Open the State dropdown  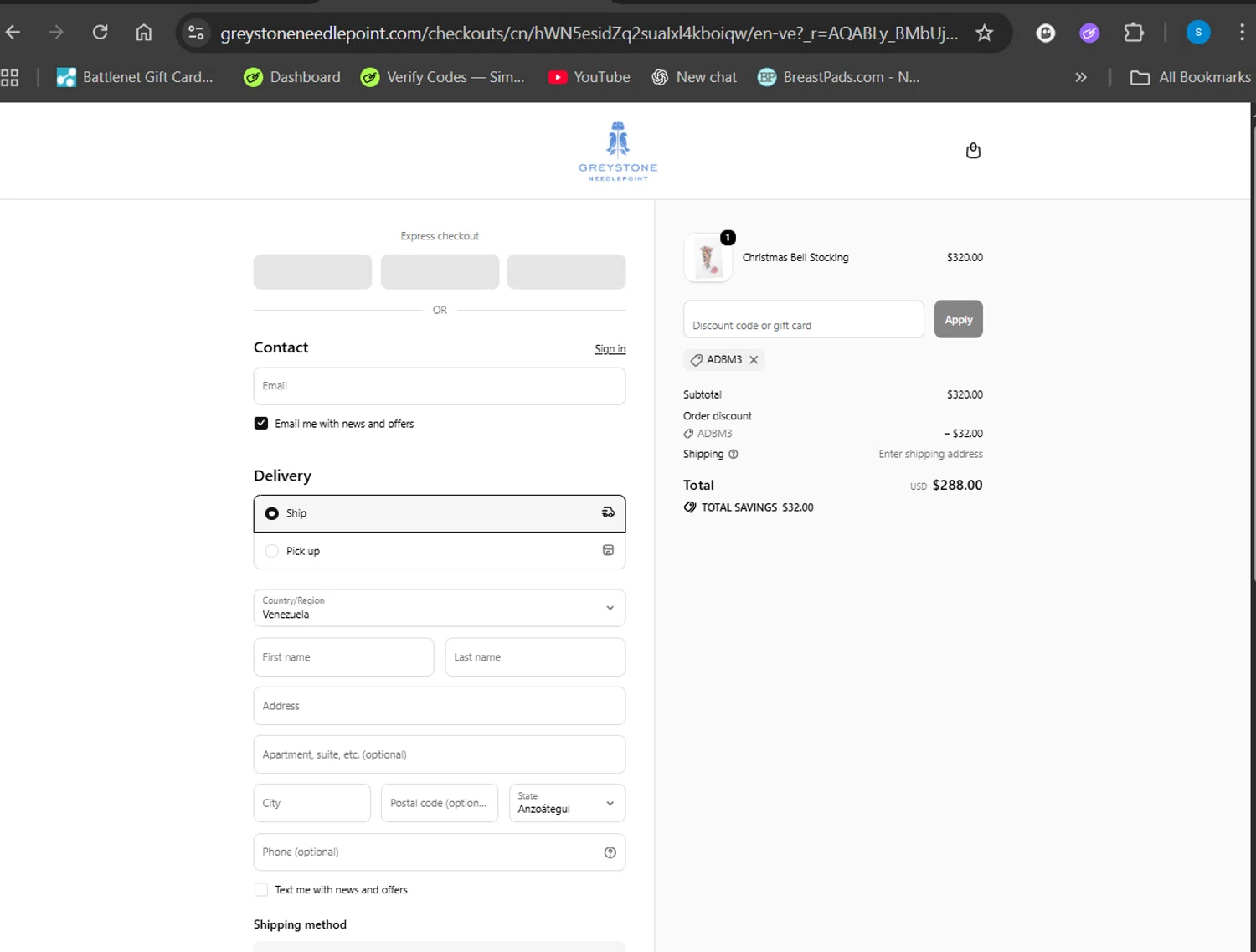(x=567, y=803)
